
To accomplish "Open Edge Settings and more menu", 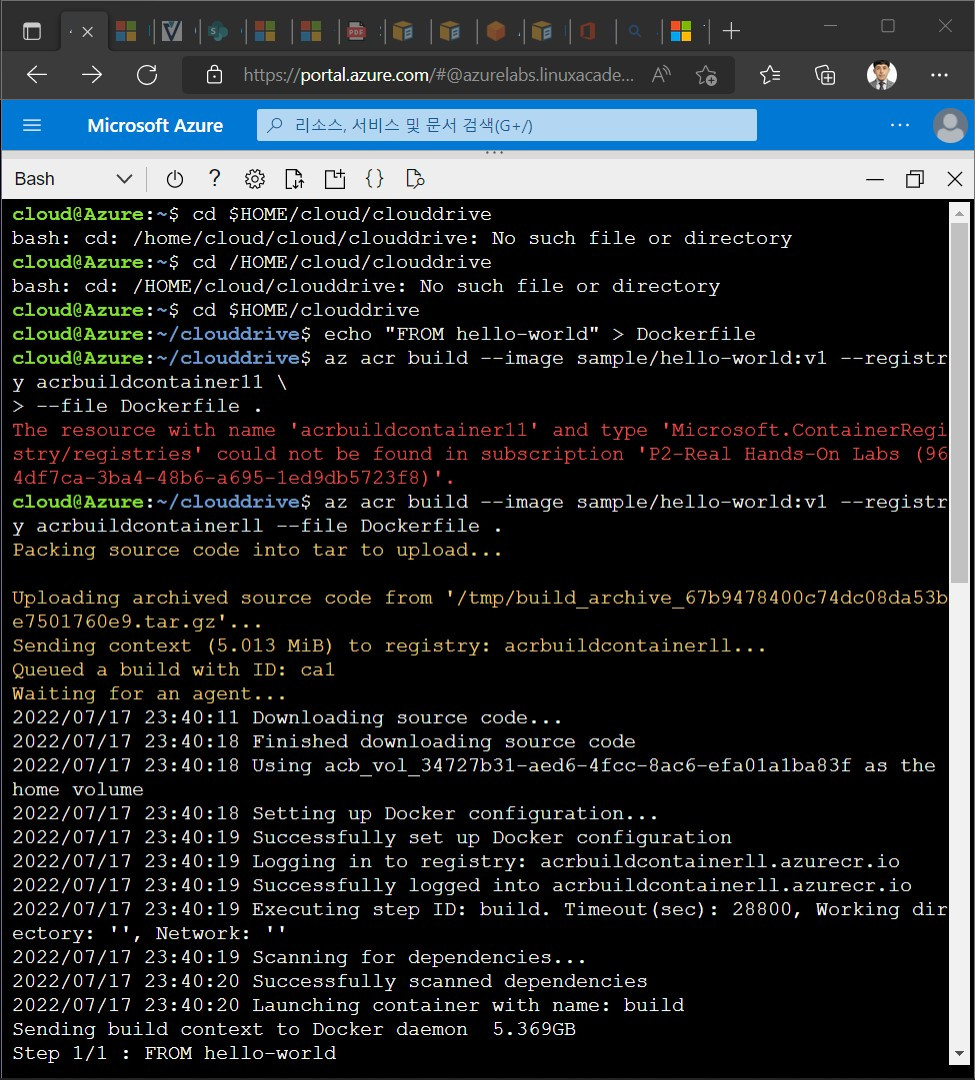I will (x=939, y=74).
